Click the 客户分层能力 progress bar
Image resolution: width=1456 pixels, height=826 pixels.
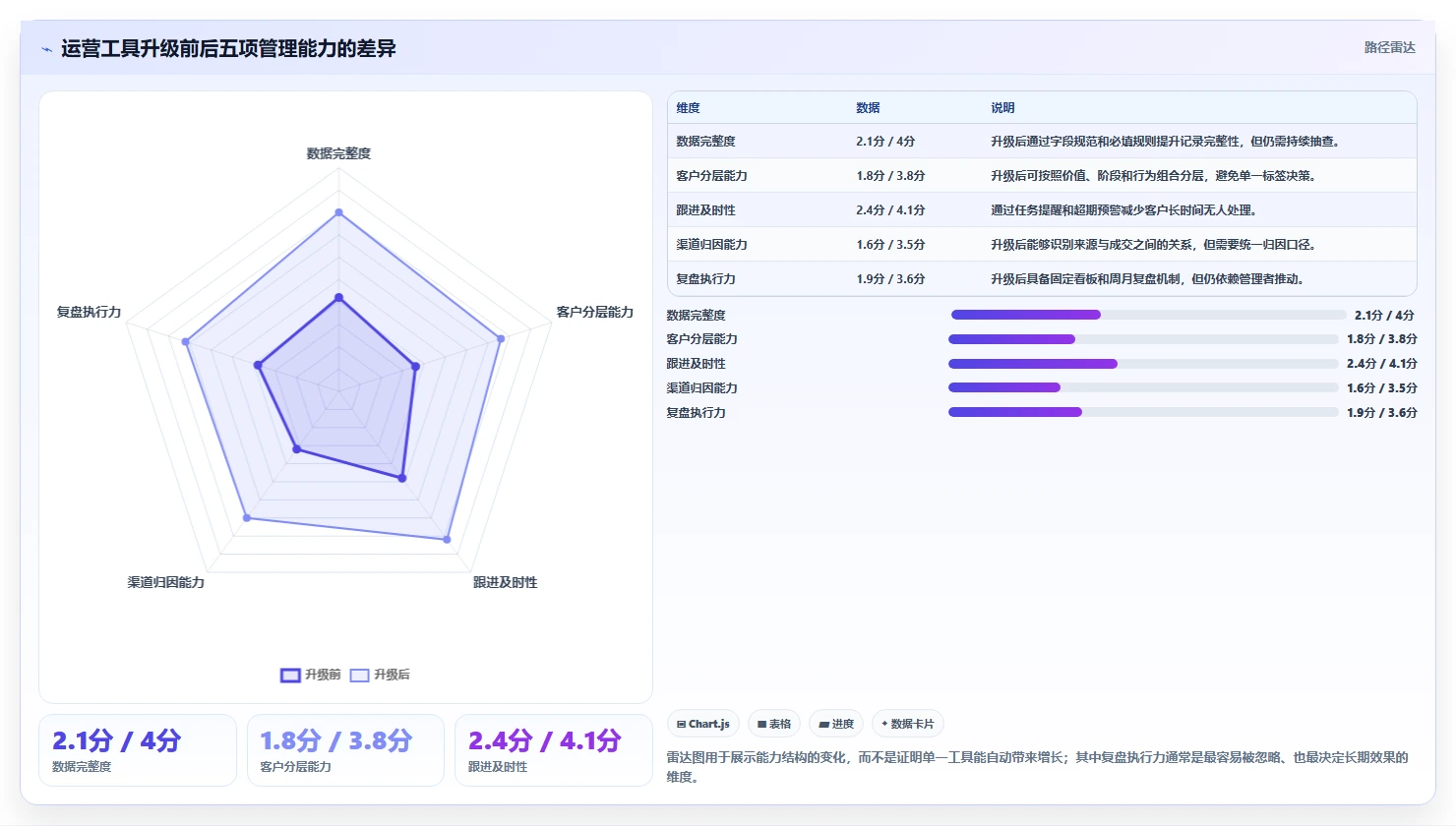1143,339
